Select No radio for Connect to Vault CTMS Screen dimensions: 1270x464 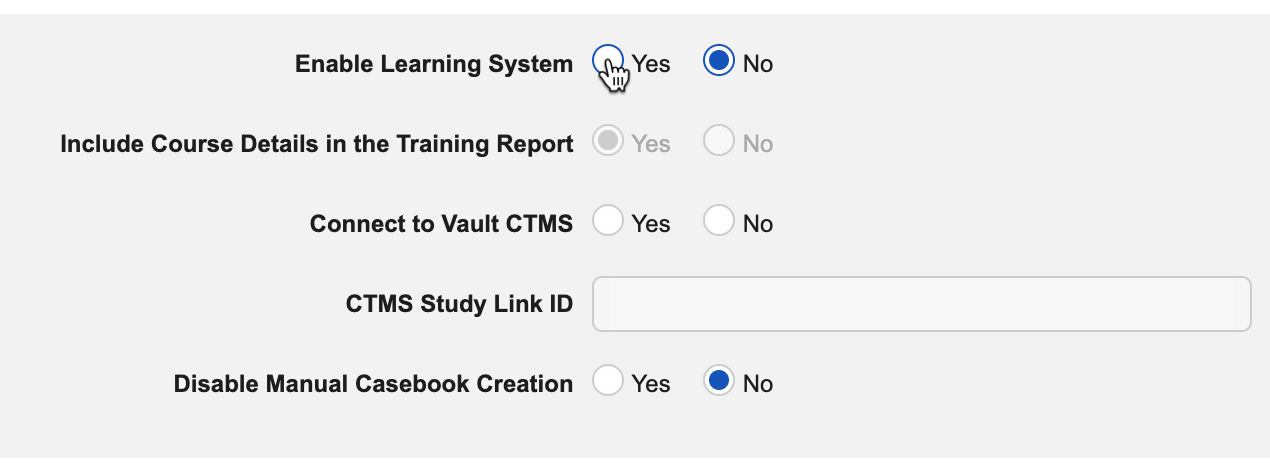[x=719, y=222]
